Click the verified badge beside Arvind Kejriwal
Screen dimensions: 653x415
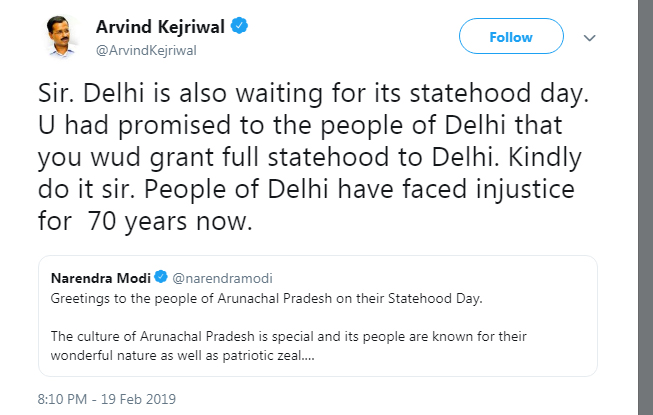pyautogui.click(x=241, y=25)
